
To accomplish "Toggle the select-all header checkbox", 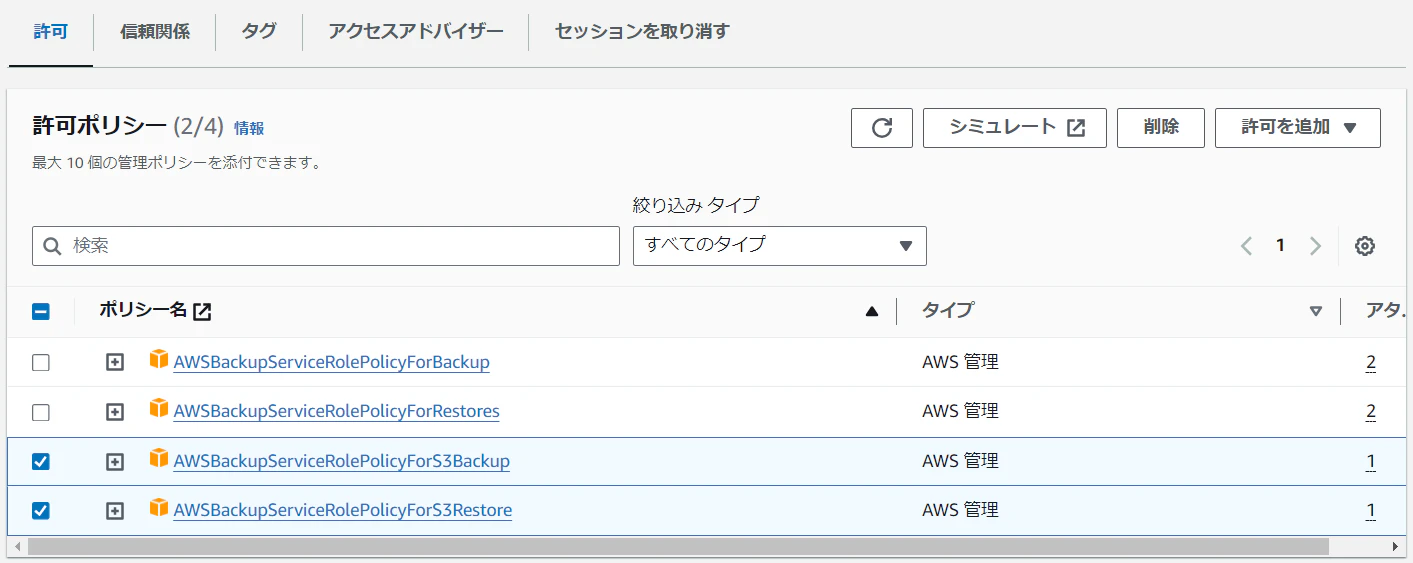I will 41,312.
